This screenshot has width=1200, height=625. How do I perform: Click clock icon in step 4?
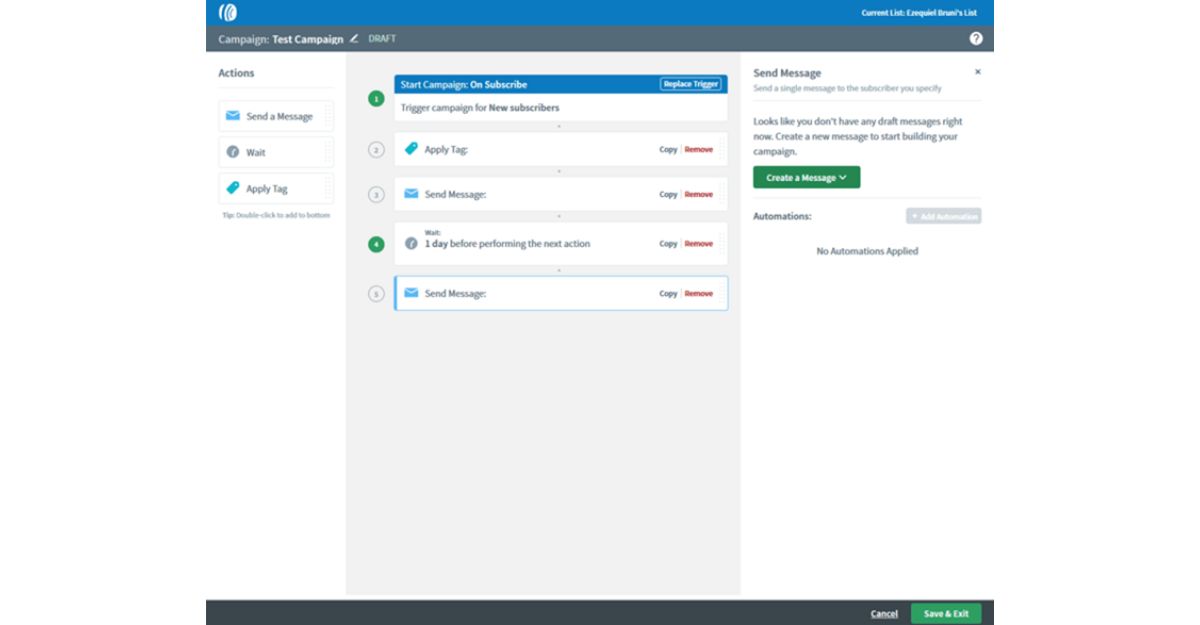click(x=411, y=243)
